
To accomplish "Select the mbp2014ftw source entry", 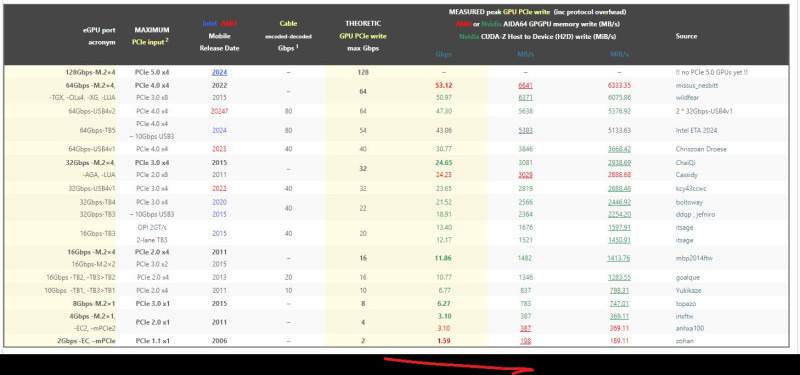I will point(693,259).
